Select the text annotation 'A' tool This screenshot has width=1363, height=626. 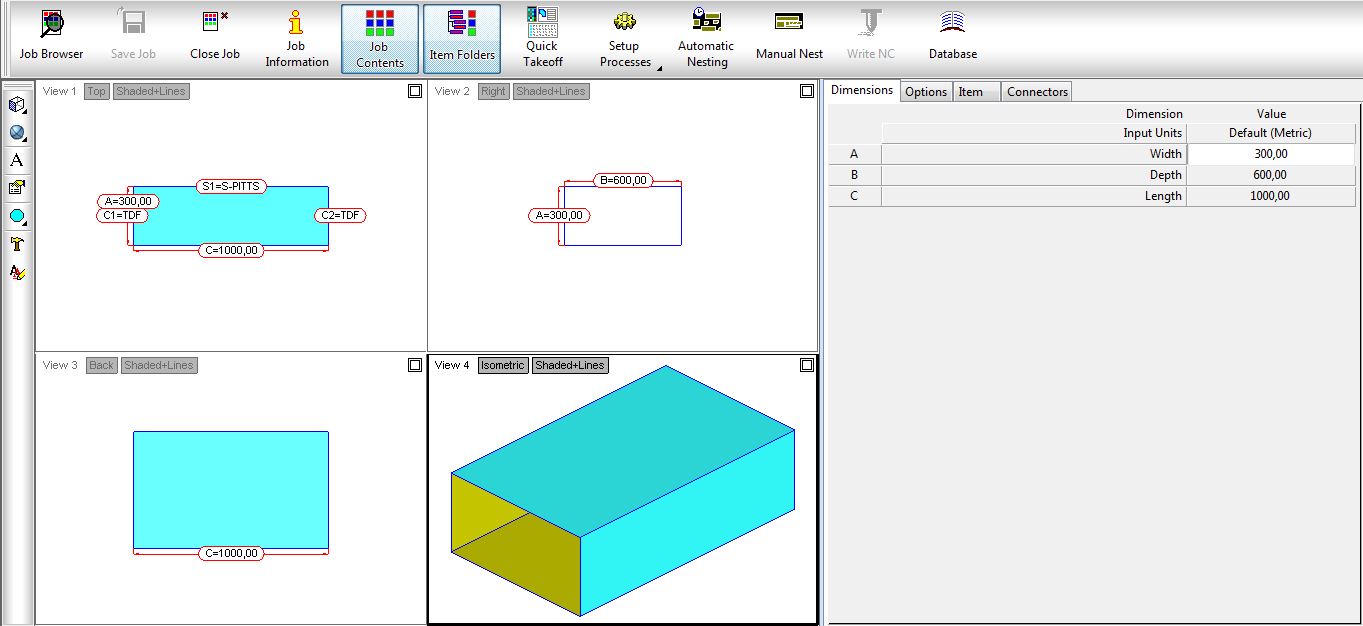tap(17, 160)
